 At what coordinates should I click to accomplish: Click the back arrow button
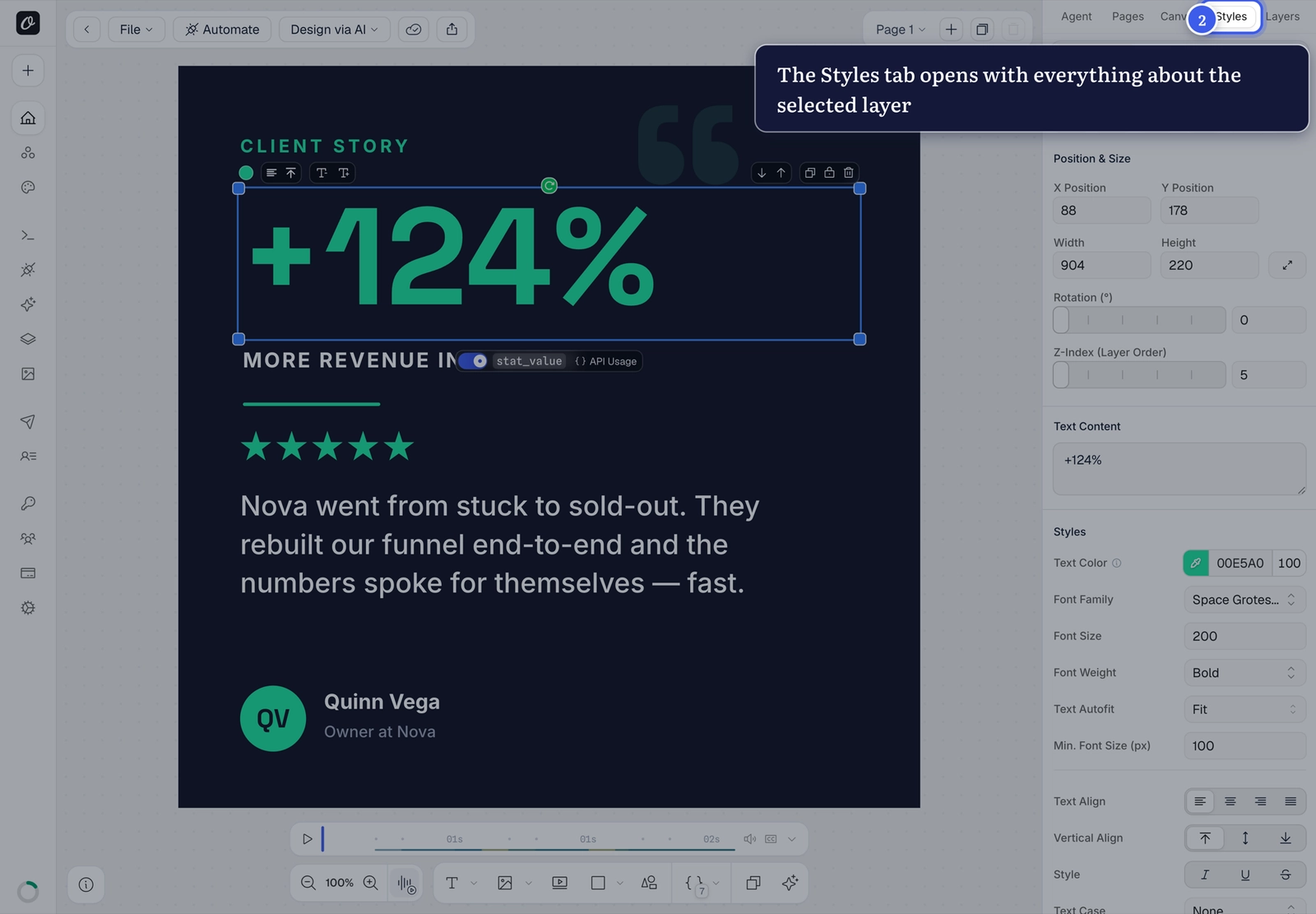pos(86,30)
